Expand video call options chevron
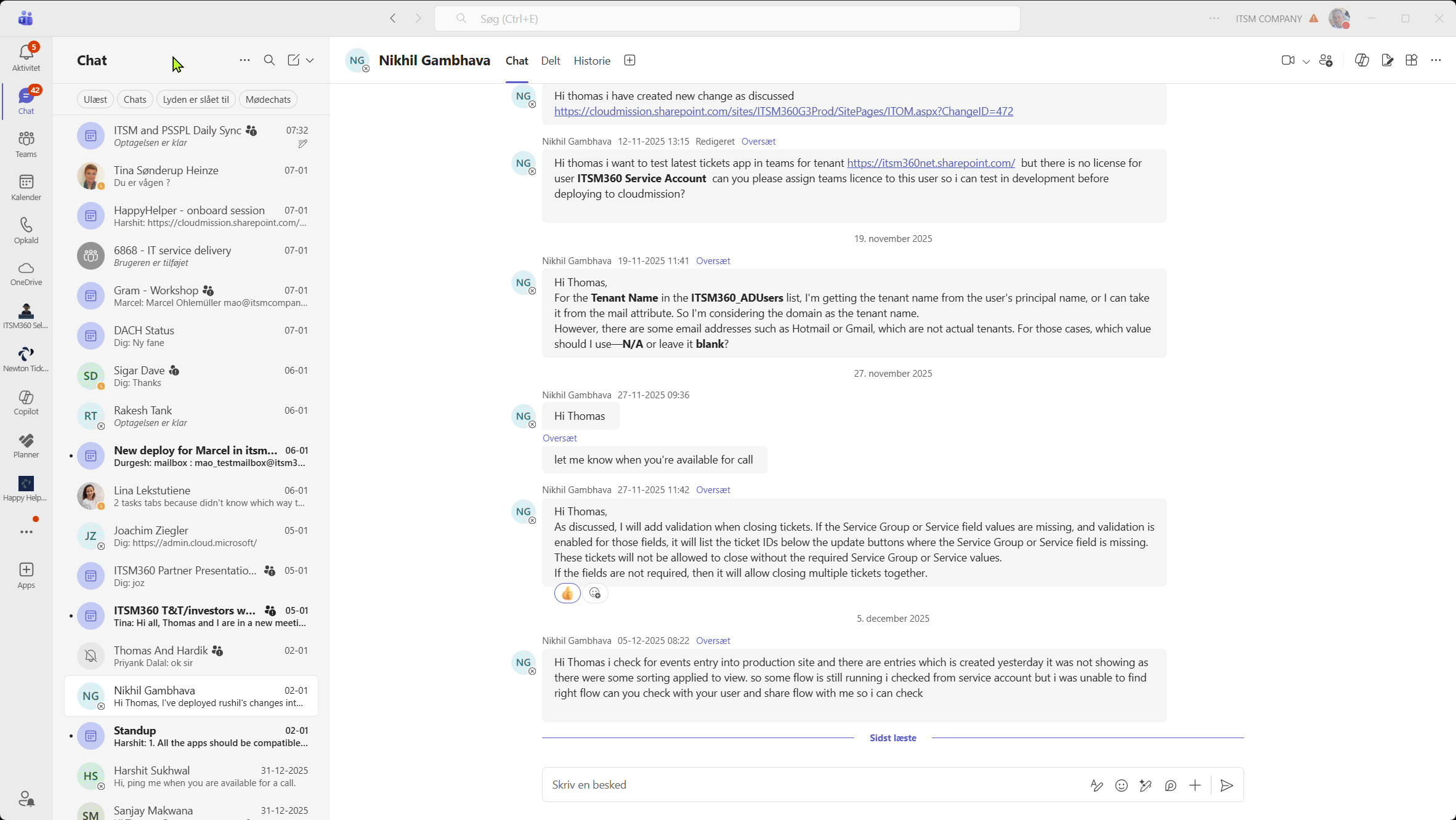Screen dimensions: 1456x820 [1306, 61]
